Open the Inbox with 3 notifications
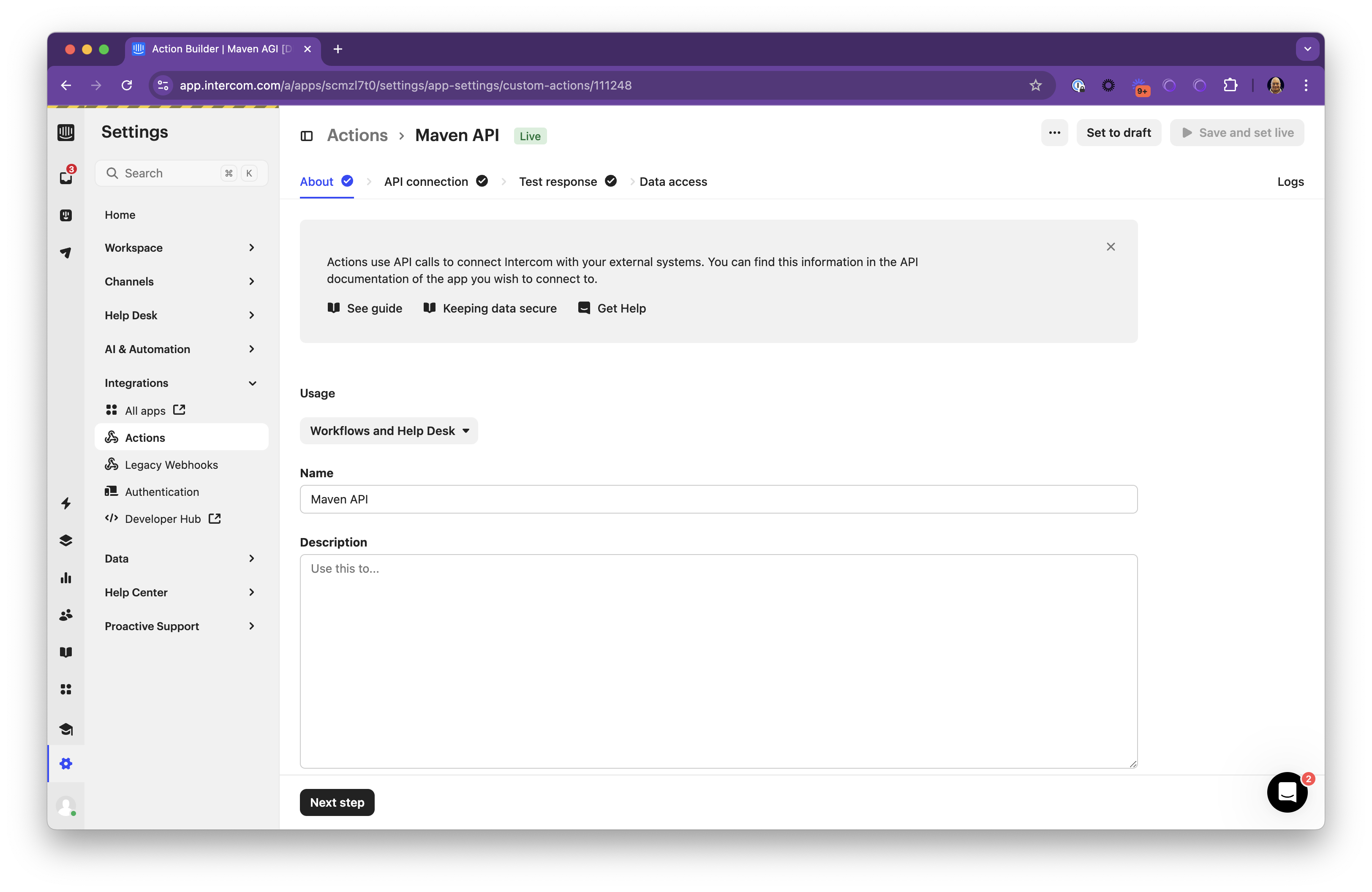The height and width of the screenshot is (892, 1372). (66, 177)
